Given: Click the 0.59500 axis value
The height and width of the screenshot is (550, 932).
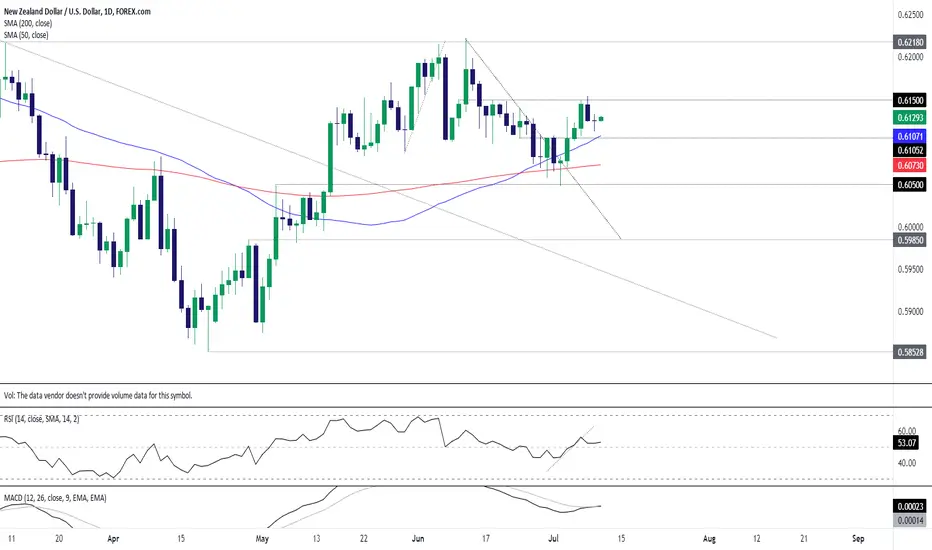Looking at the screenshot, I should [911, 269].
